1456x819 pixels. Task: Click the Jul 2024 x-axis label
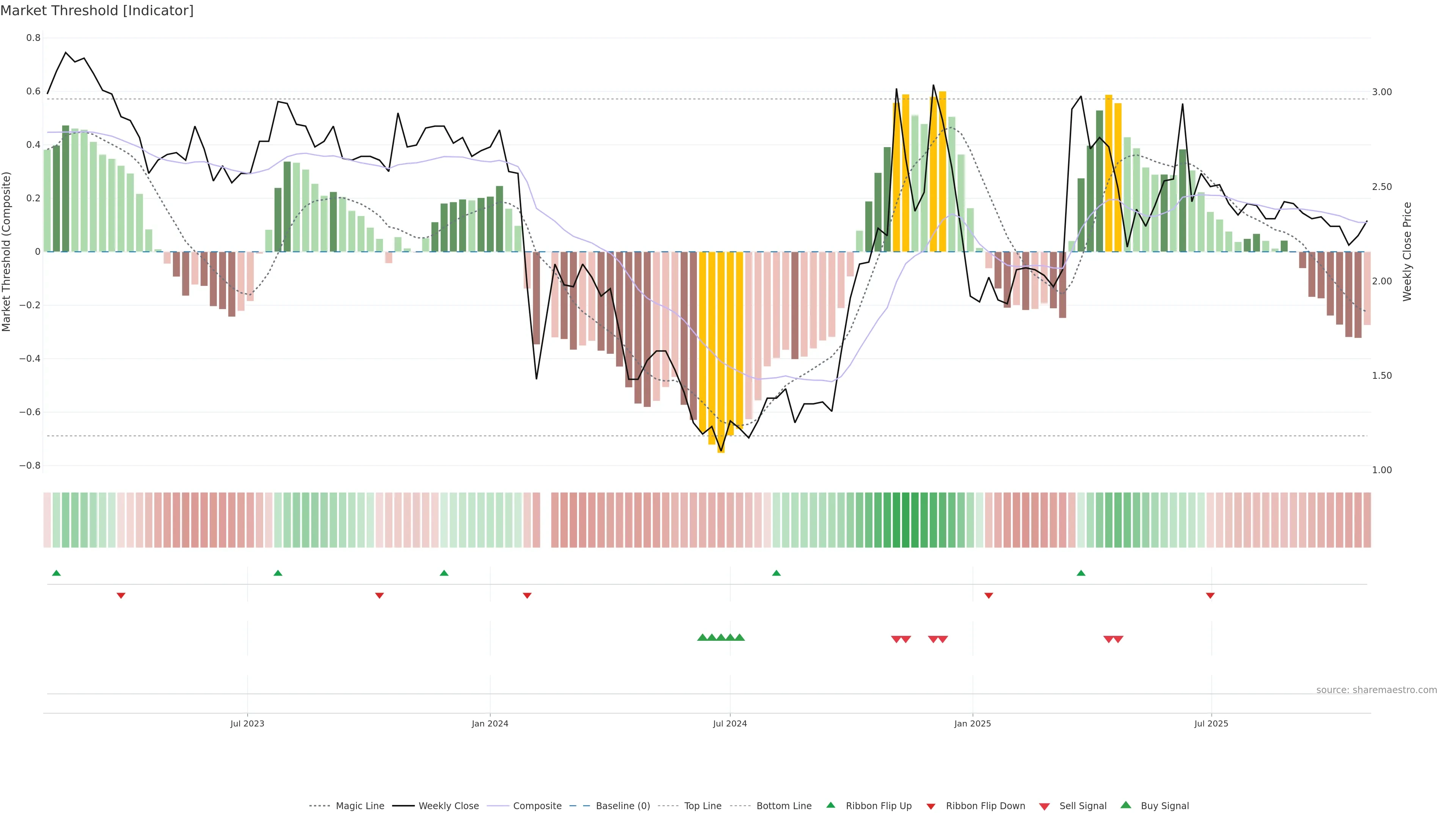[x=730, y=723]
